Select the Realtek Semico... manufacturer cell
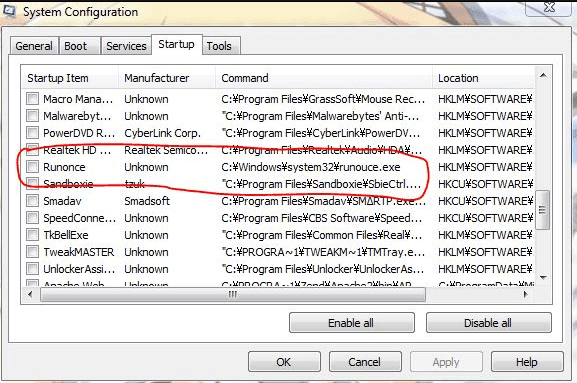Viewport: 577px width, 383px height. pos(166,150)
